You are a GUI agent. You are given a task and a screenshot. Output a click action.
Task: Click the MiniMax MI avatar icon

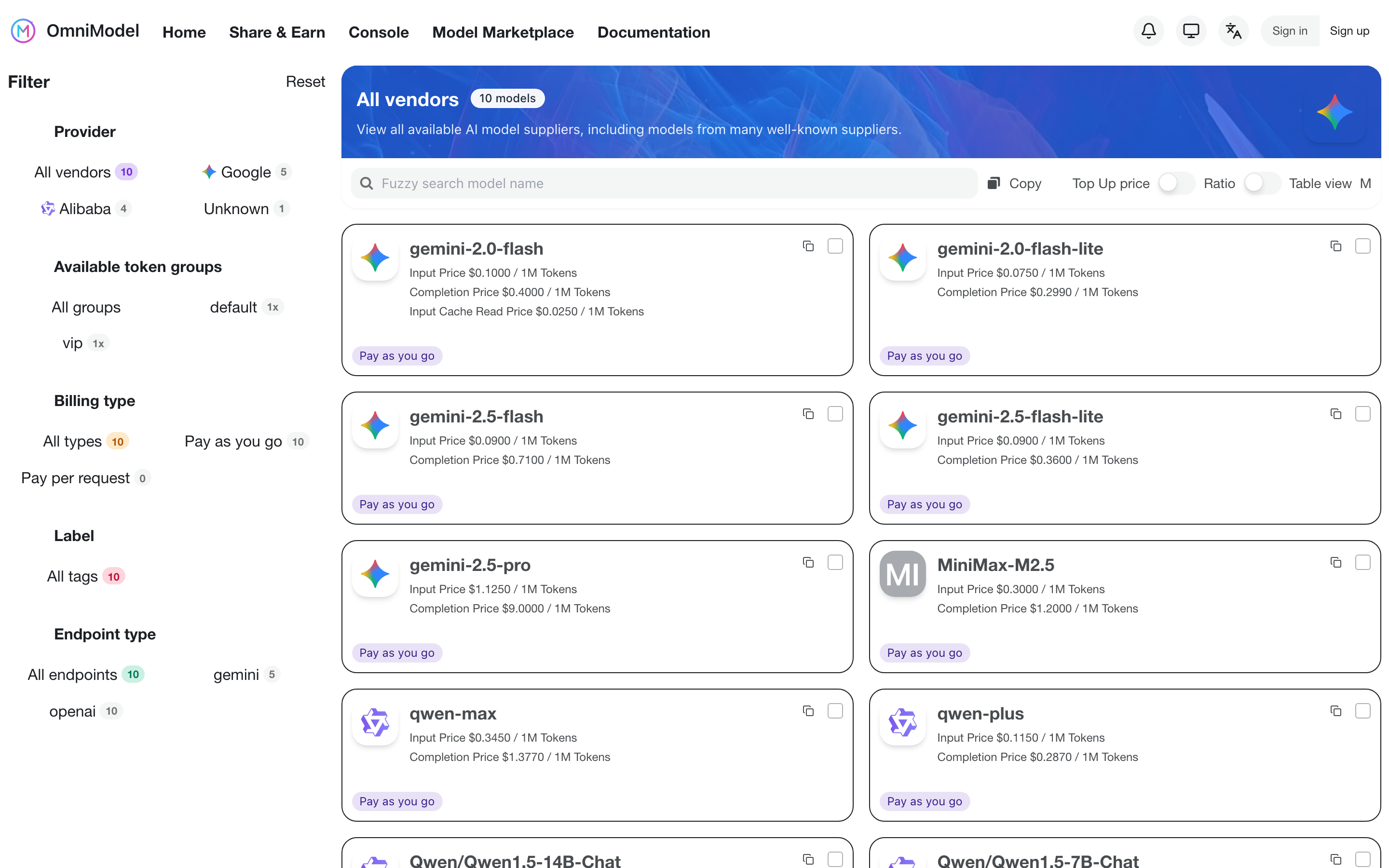(902, 574)
